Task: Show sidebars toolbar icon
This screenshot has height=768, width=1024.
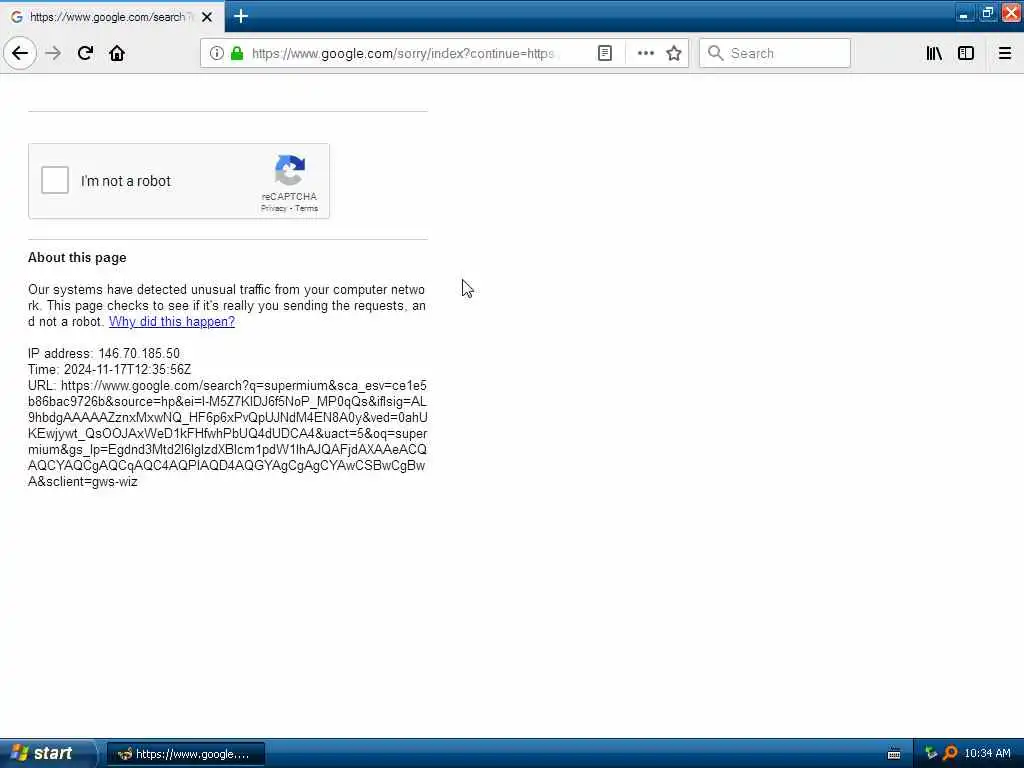Action: click(966, 53)
